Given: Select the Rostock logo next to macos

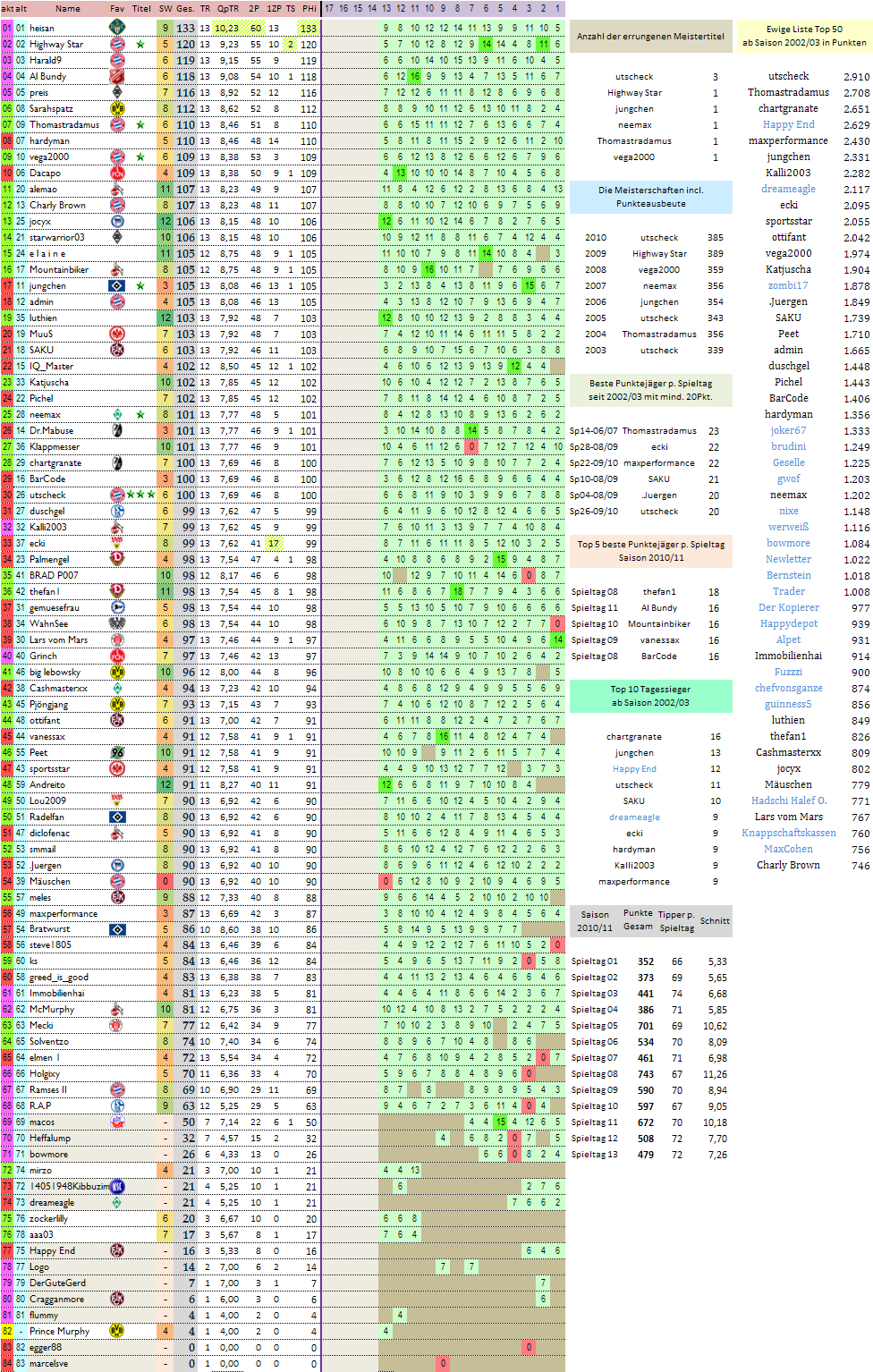Looking at the screenshot, I should [116, 1122].
